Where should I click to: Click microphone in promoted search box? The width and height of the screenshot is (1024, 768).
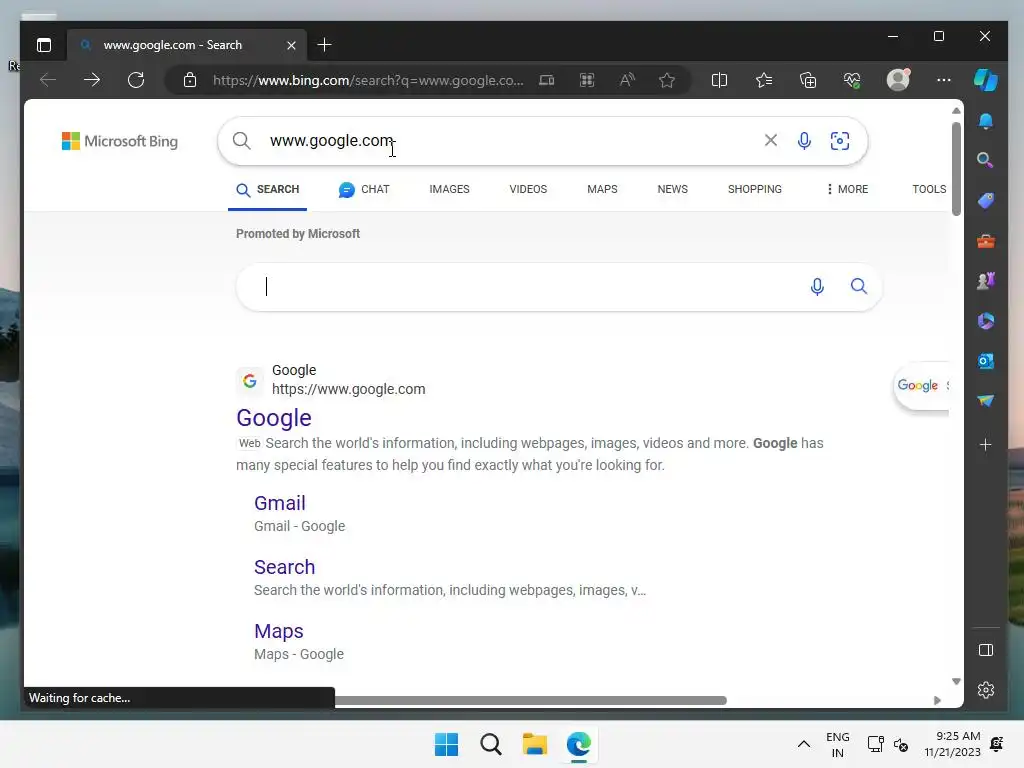pyautogui.click(x=817, y=287)
